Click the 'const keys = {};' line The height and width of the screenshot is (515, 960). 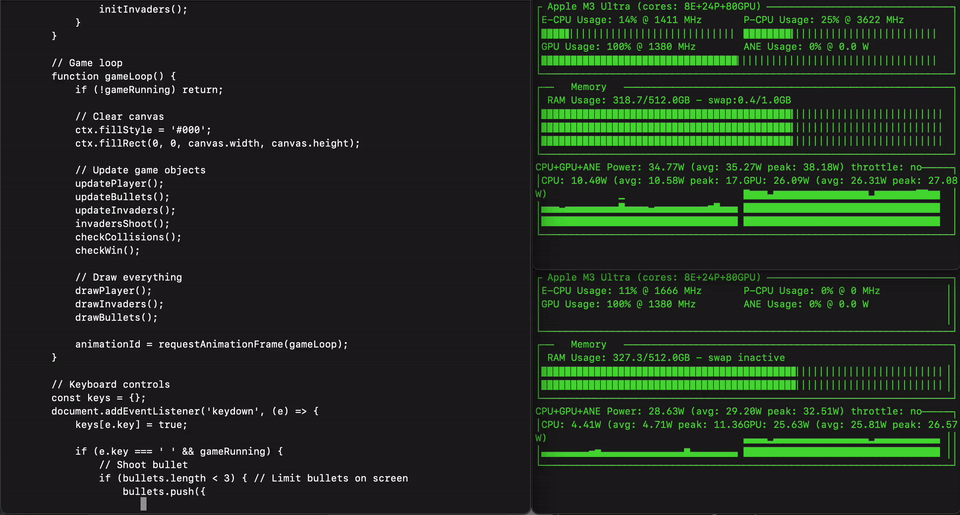coord(99,398)
